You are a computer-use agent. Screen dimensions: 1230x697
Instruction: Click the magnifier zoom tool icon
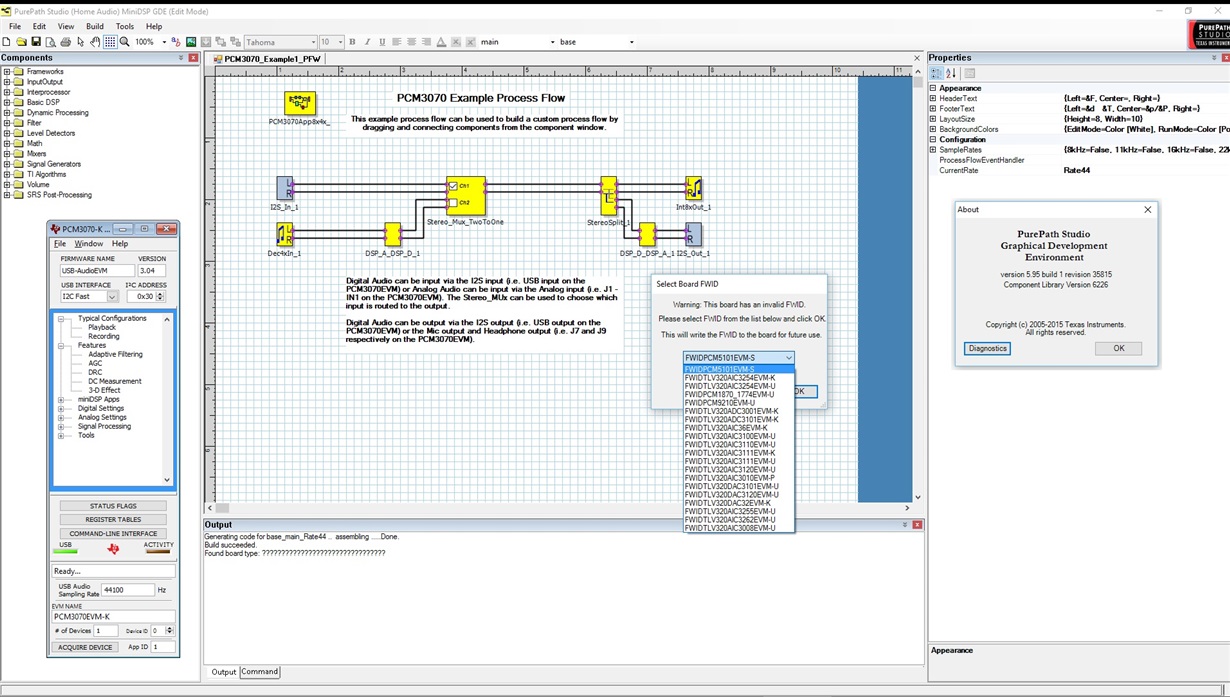pyautogui.click(x=125, y=42)
